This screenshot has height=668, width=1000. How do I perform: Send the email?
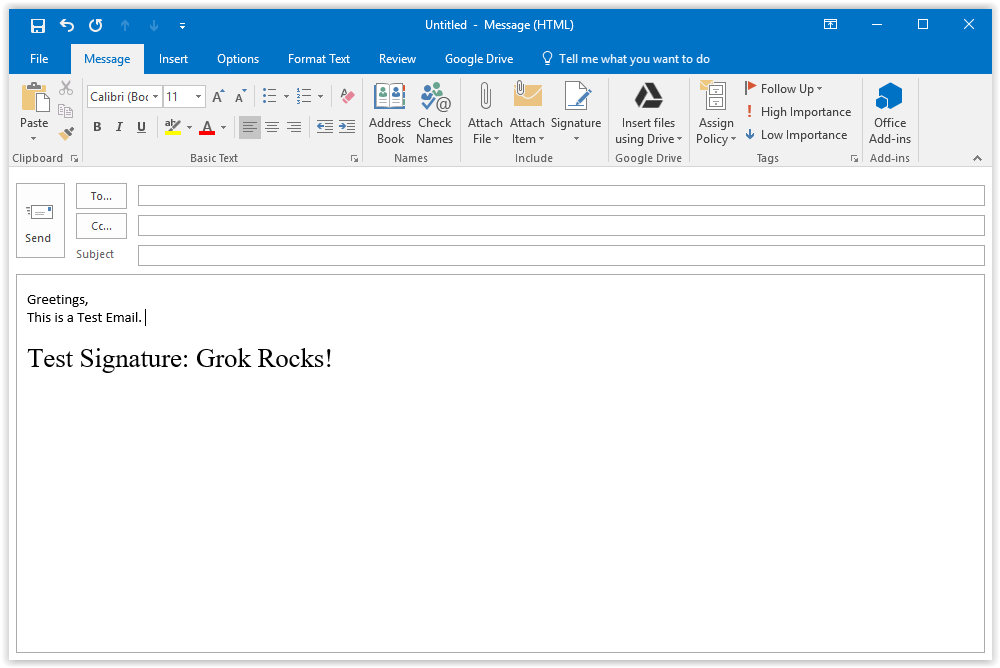pos(40,221)
